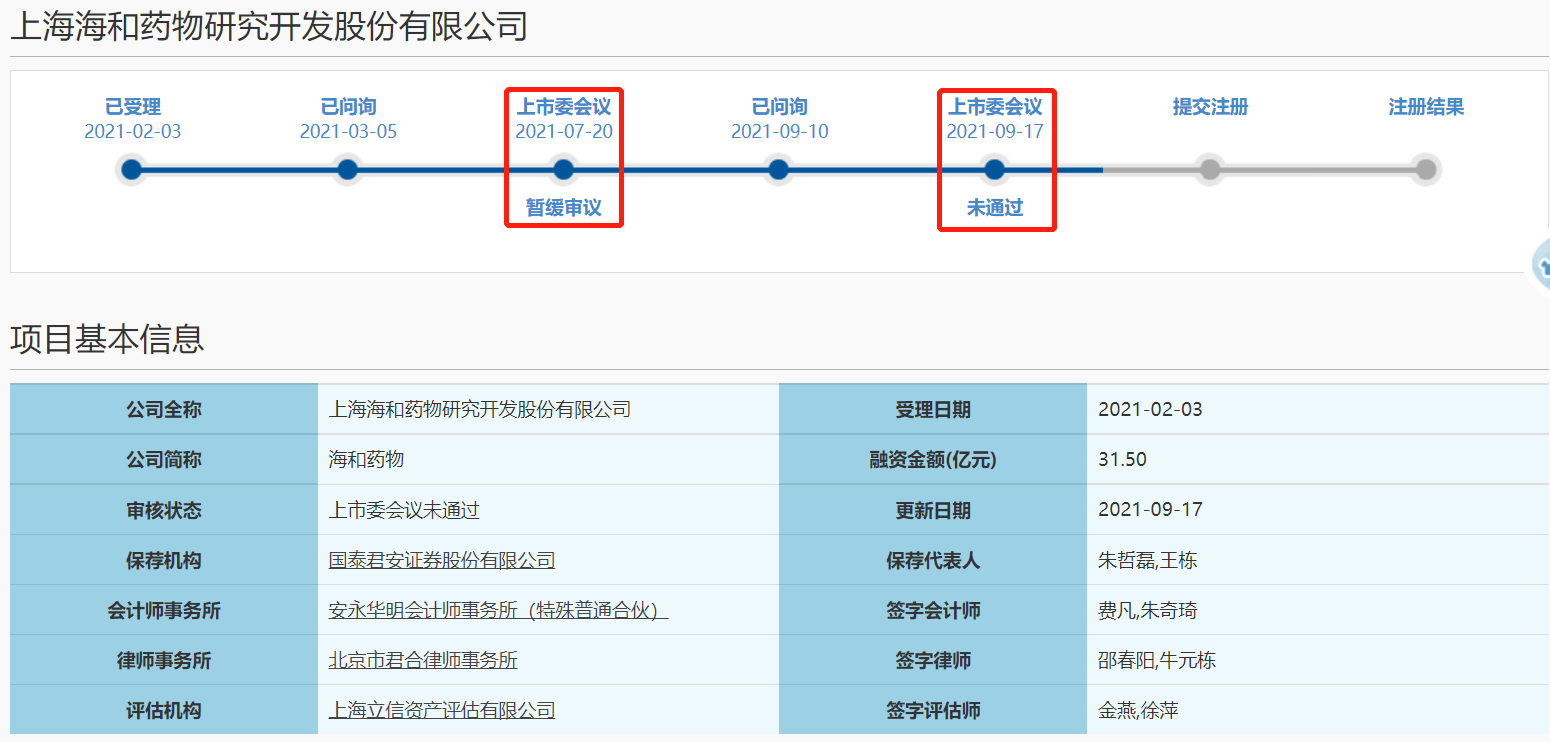Screen dimensions: 1550x742
Task: Click the 律师事务所 header cell
Action: coord(164,660)
